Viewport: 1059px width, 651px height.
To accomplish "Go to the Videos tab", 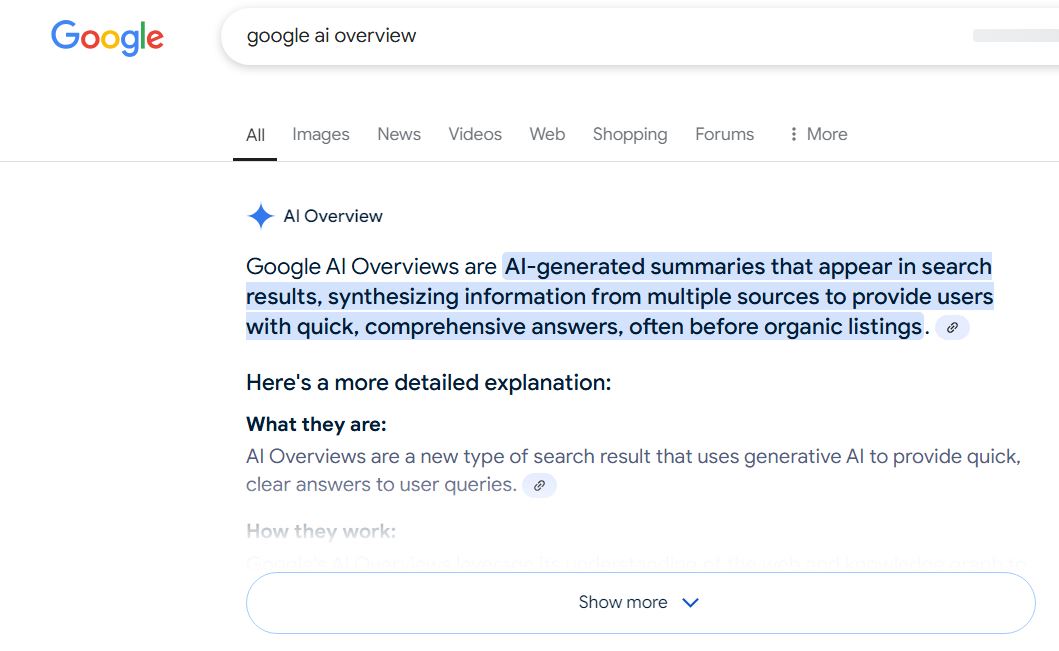I will pyautogui.click(x=475, y=134).
